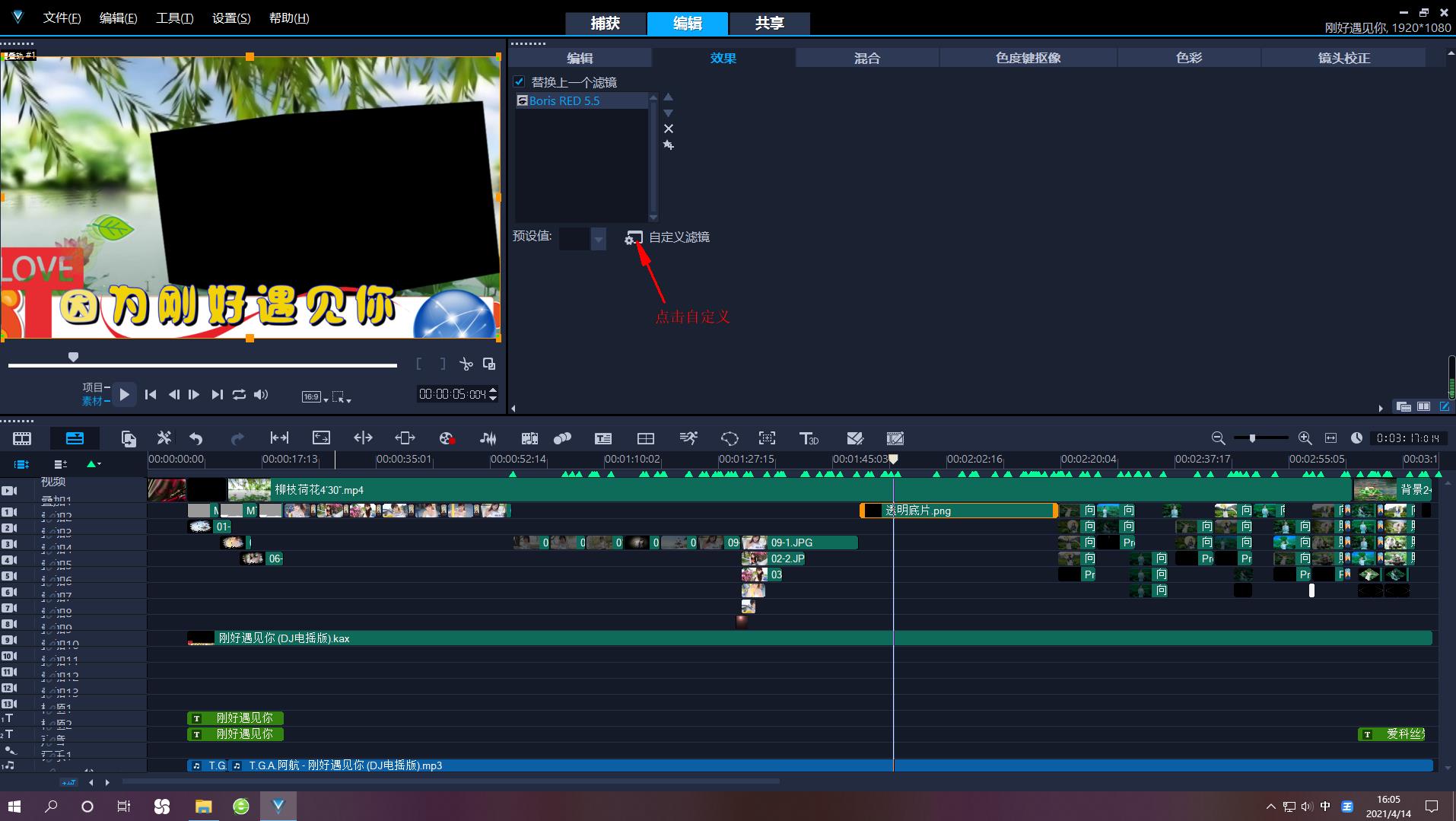1456x821 pixels.
Task: Open the resize/crop mode dropdown
Action: coord(342,396)
